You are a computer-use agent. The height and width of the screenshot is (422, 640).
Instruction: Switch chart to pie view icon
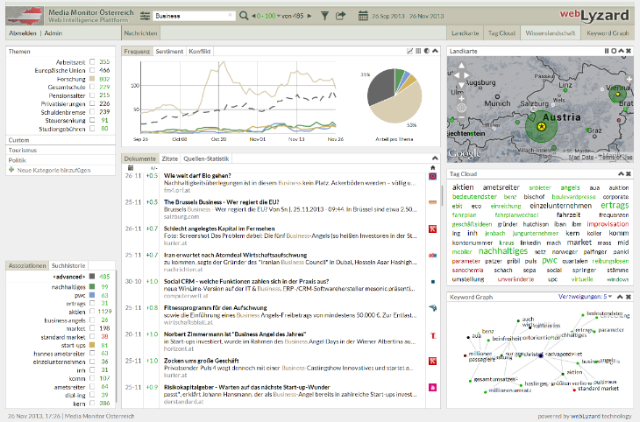coord(427,51)
